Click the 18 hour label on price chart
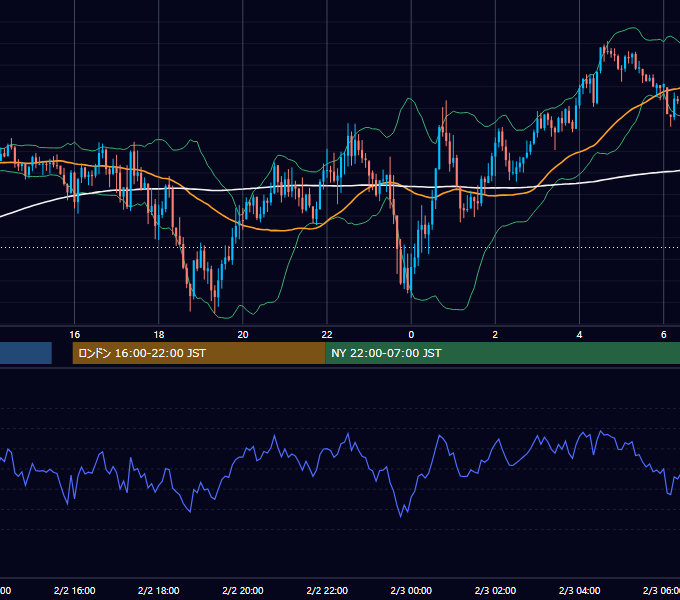This screenshot has height=600, width=680. coord(159,334)
